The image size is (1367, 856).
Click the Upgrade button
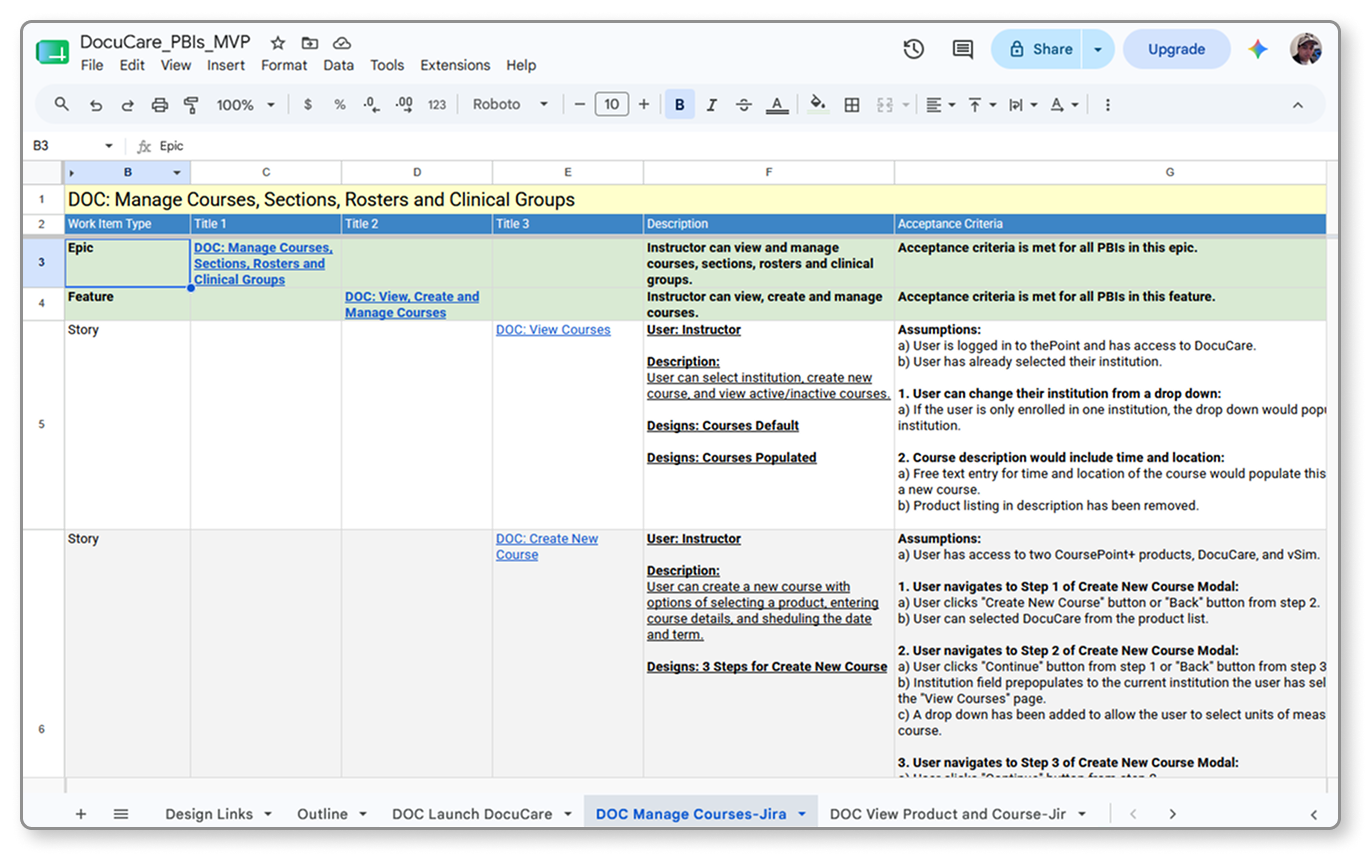click(1176, 49)
